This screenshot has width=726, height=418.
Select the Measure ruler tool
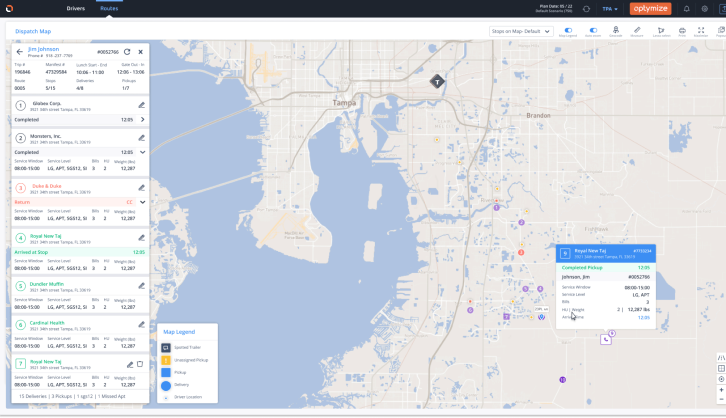[x=637, y=30]
